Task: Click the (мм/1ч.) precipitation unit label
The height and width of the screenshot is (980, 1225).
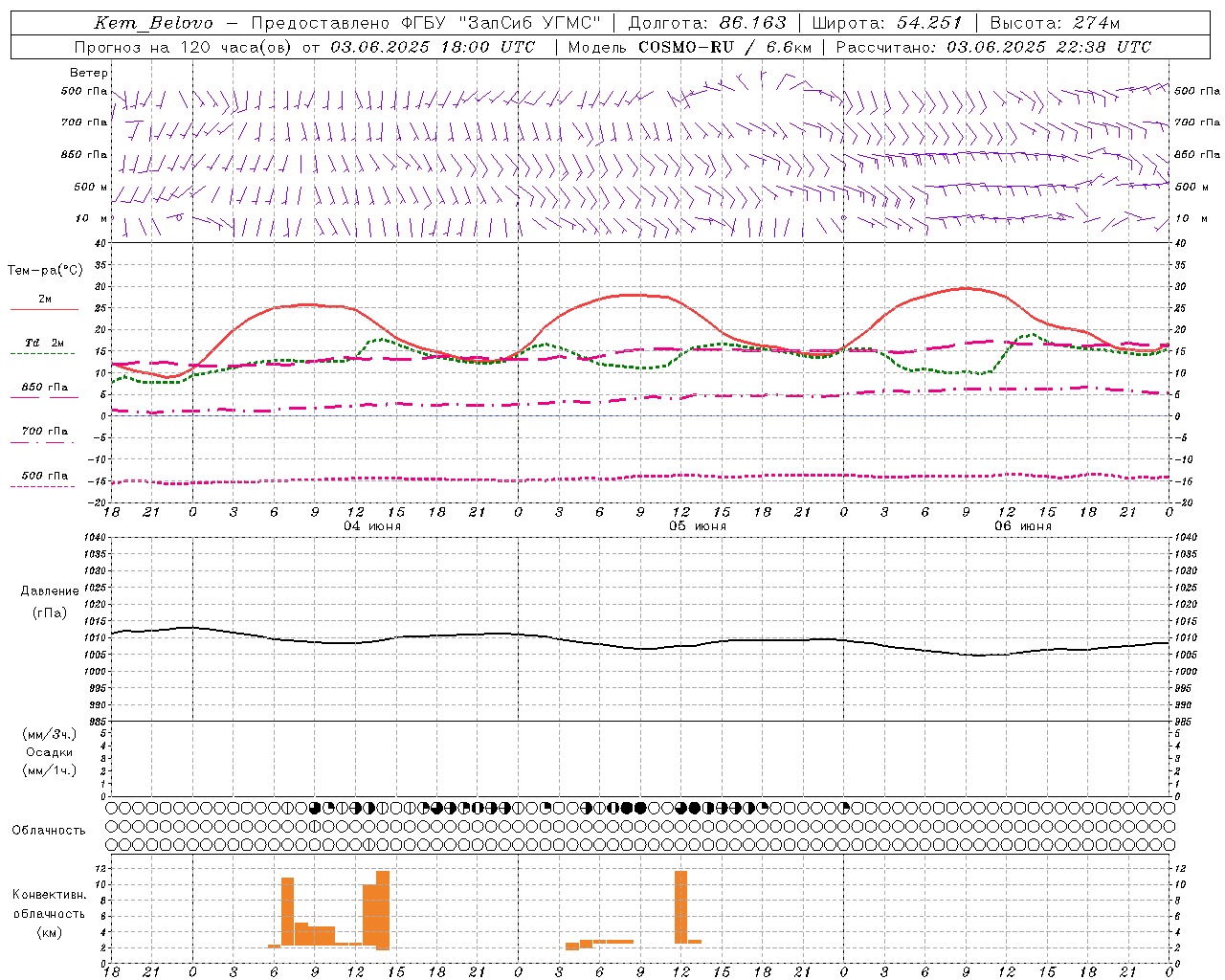Action: pyautogui.click(x=50, y=770)
